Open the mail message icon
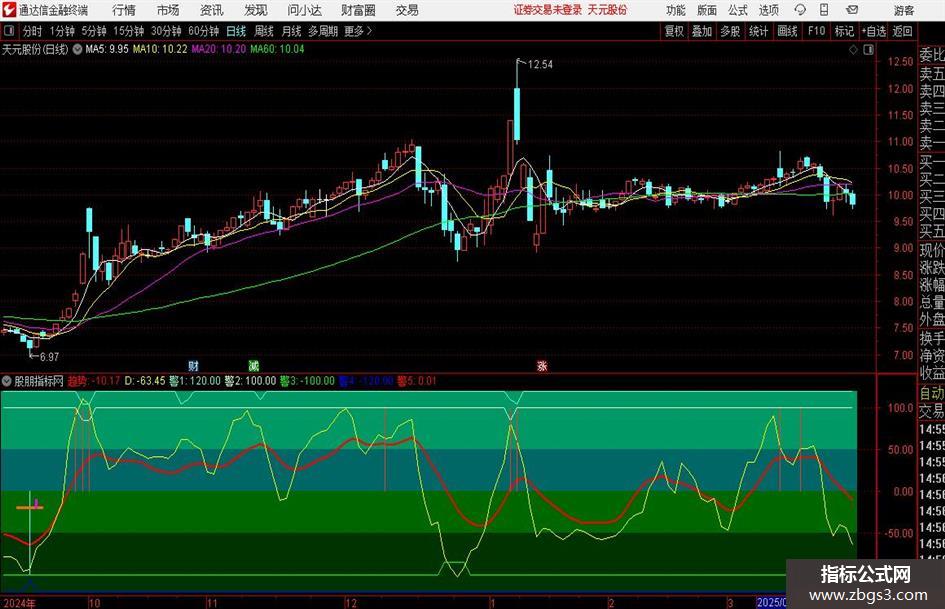Screen dimensions: 945x609 [x=852, y=10]
